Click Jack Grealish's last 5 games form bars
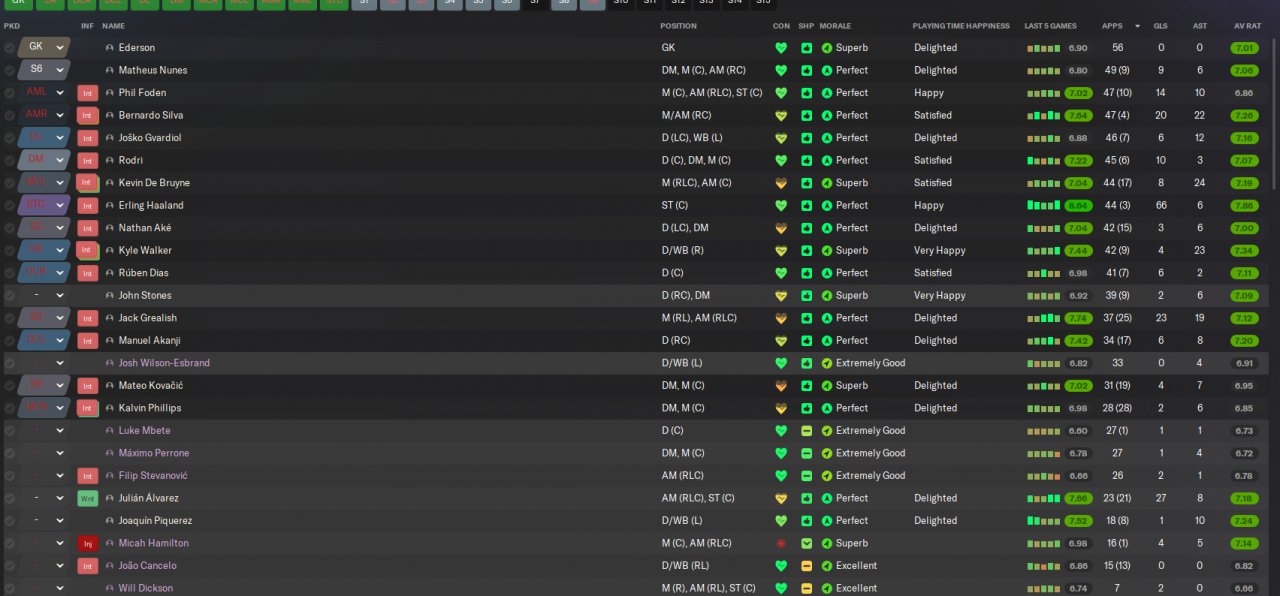Image resolution: width=1280 pixels, height=596 pixels. tap(1043, 318)
